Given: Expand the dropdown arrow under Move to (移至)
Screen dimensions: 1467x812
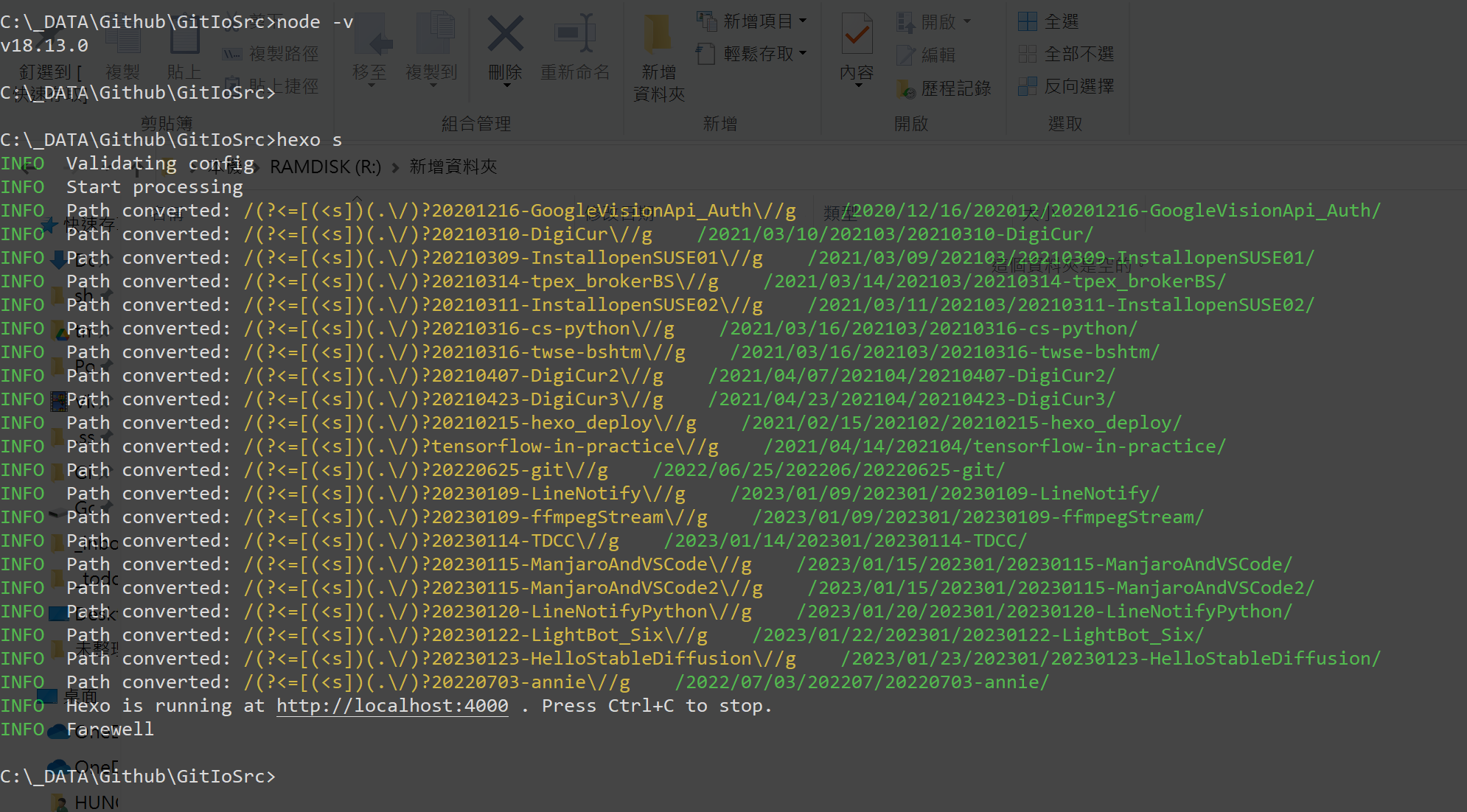Looking at the screenshot, I should 371,85.
